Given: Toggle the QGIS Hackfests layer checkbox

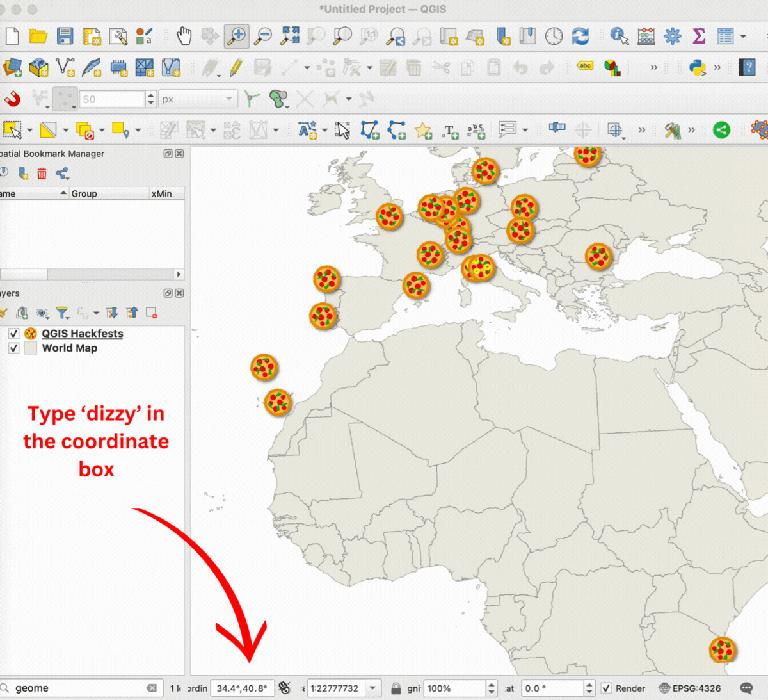Looking at the screenshot, I should pyautogui.click(x=14, y=334).
